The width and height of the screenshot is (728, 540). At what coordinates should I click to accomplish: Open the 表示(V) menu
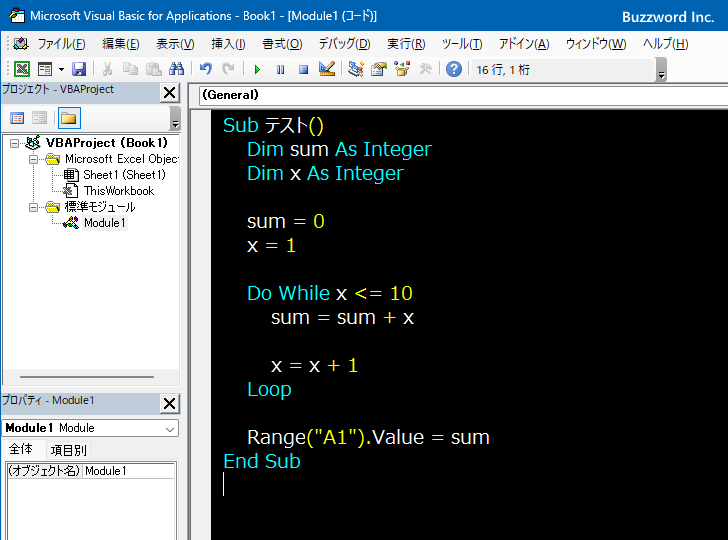pos(175,44)
